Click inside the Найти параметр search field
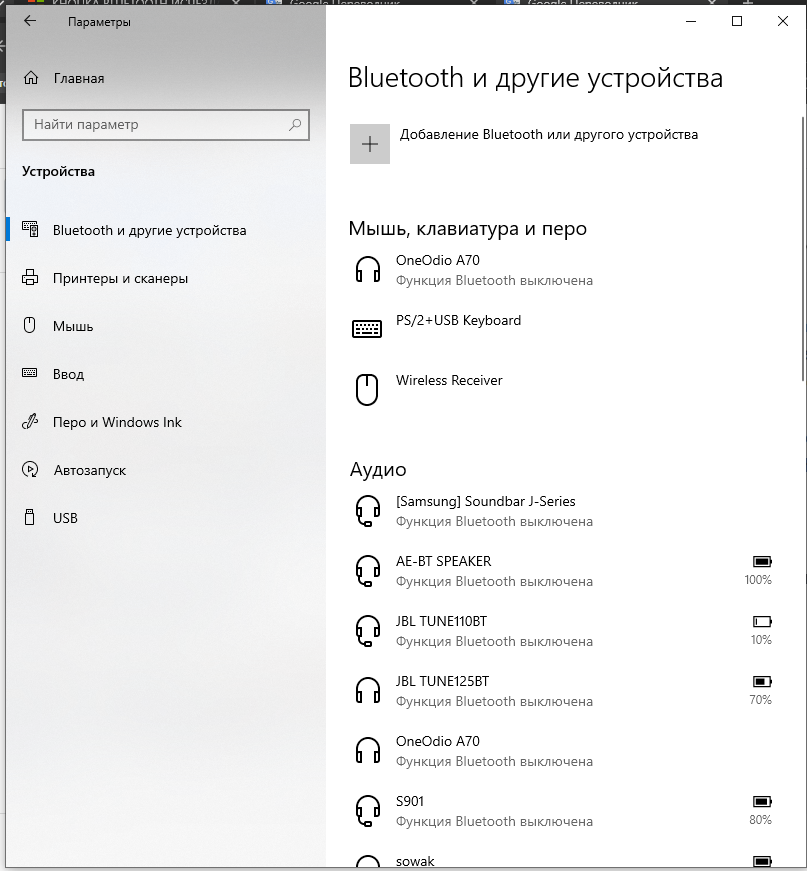The image size is (807, 871). click(x=150, y=124)
